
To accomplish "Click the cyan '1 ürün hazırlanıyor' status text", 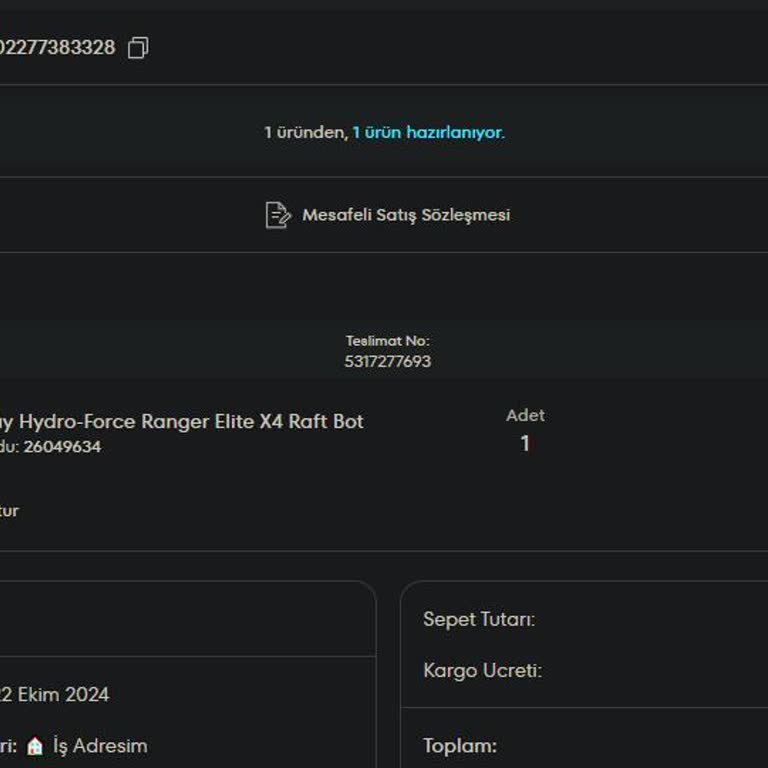I will 428,132.
